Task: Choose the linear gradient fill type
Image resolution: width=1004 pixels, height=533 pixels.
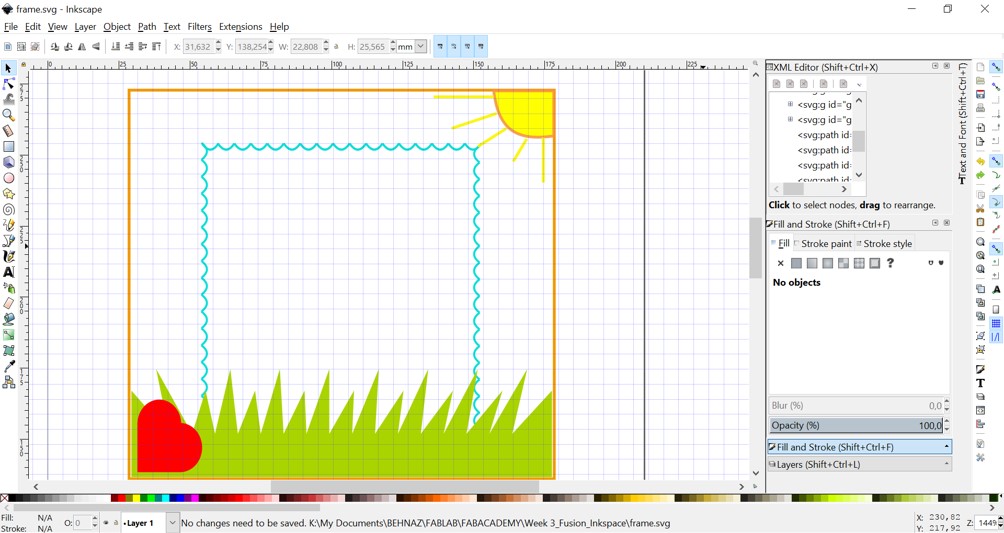Action: point(812,263)
